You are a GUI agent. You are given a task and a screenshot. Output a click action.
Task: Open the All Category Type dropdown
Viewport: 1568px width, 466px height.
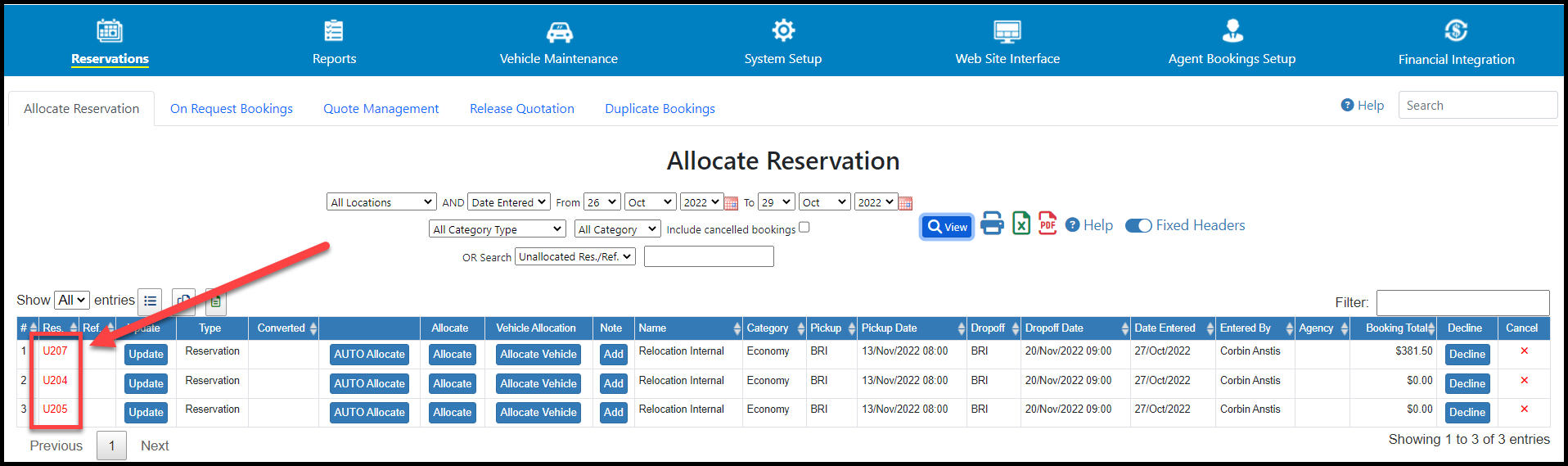pyautogui.click(x=497, y=229)
